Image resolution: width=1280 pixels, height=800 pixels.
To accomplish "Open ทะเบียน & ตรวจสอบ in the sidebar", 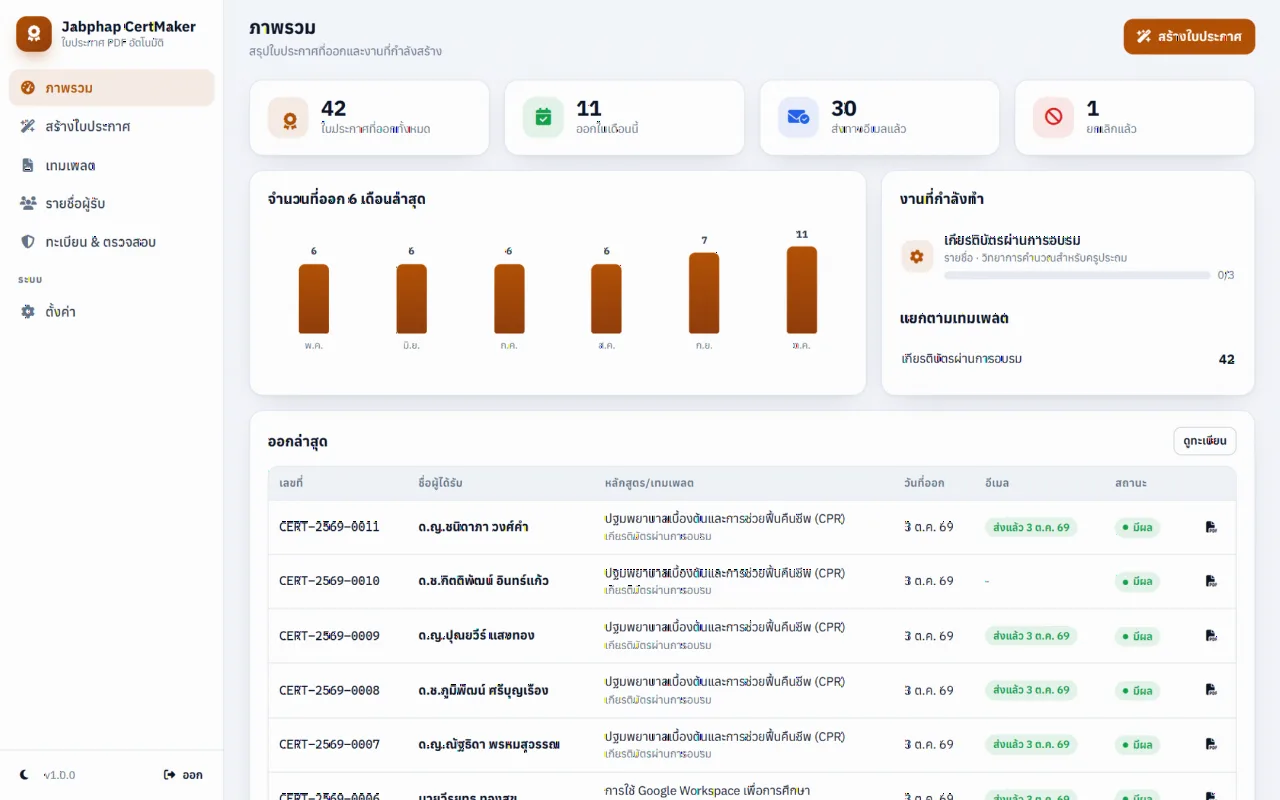I will (112, 242).
